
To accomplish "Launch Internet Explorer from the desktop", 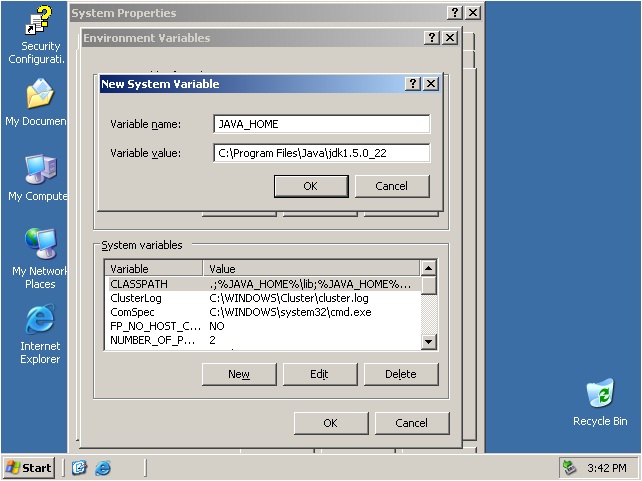I will pyautogui.click(x=40, y=322).
